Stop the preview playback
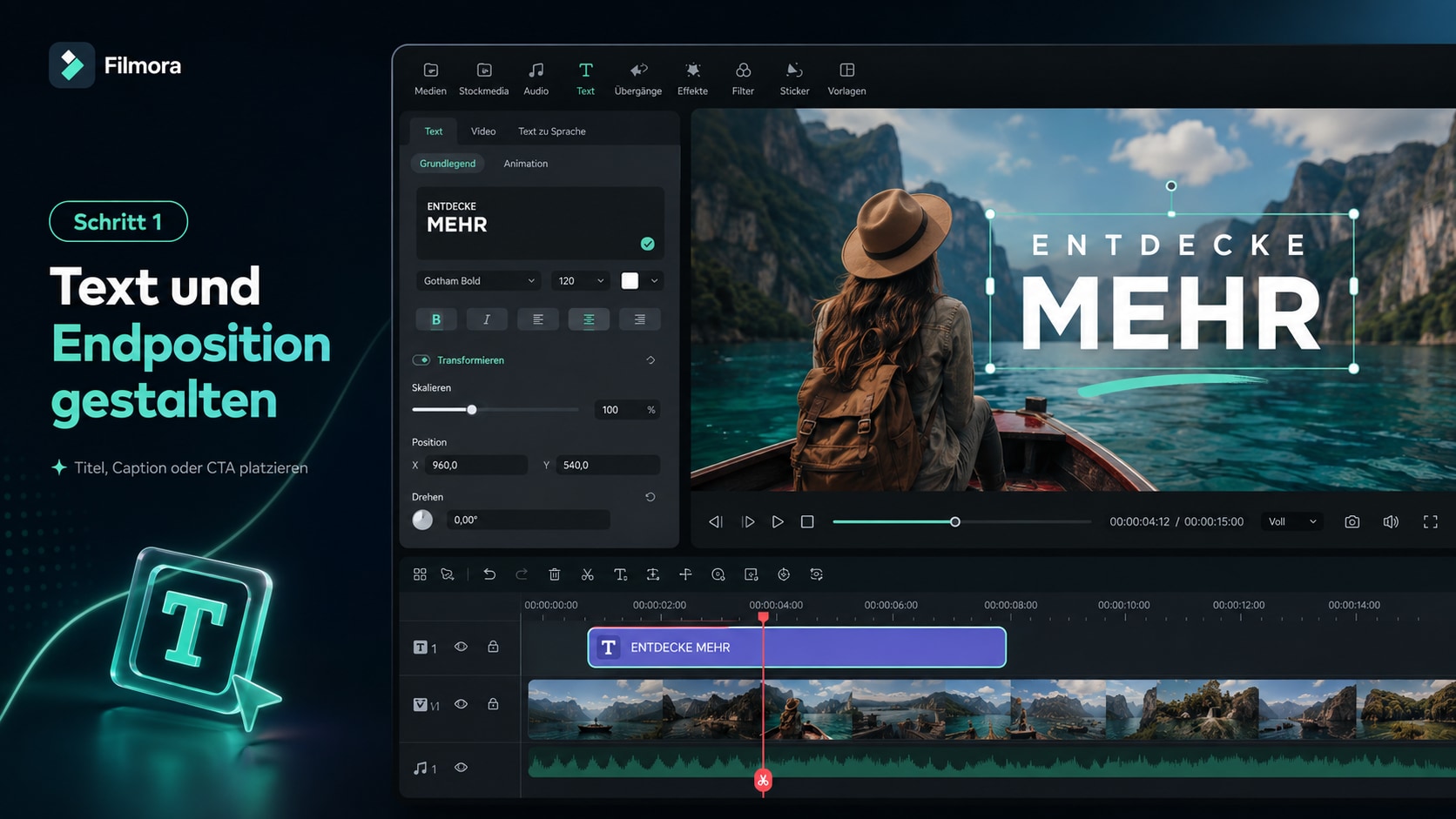Screen dimensions: 1456x819 click(x=807, y=522)
